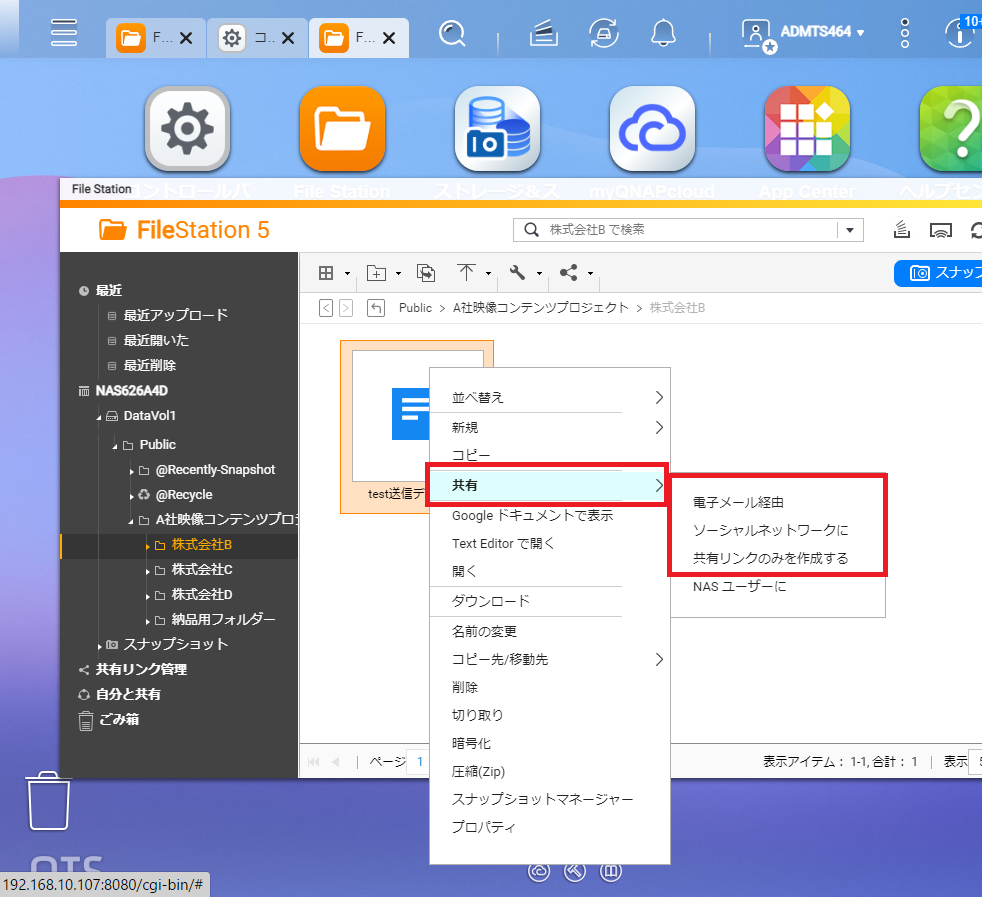Open the three-dot more options menu

click(x=904, y=33)
